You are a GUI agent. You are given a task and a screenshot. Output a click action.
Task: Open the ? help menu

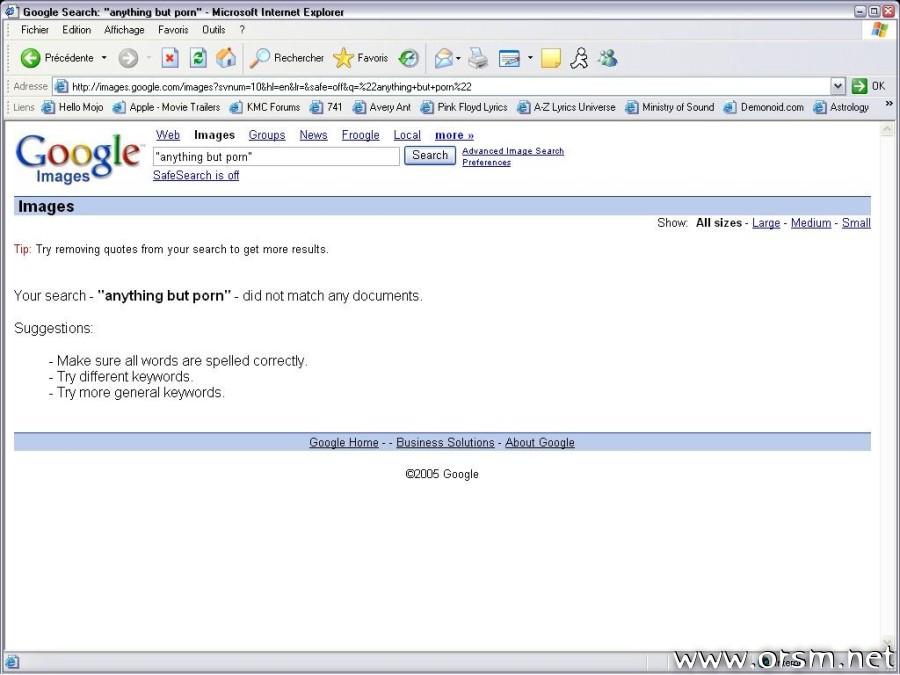point(242,30)
